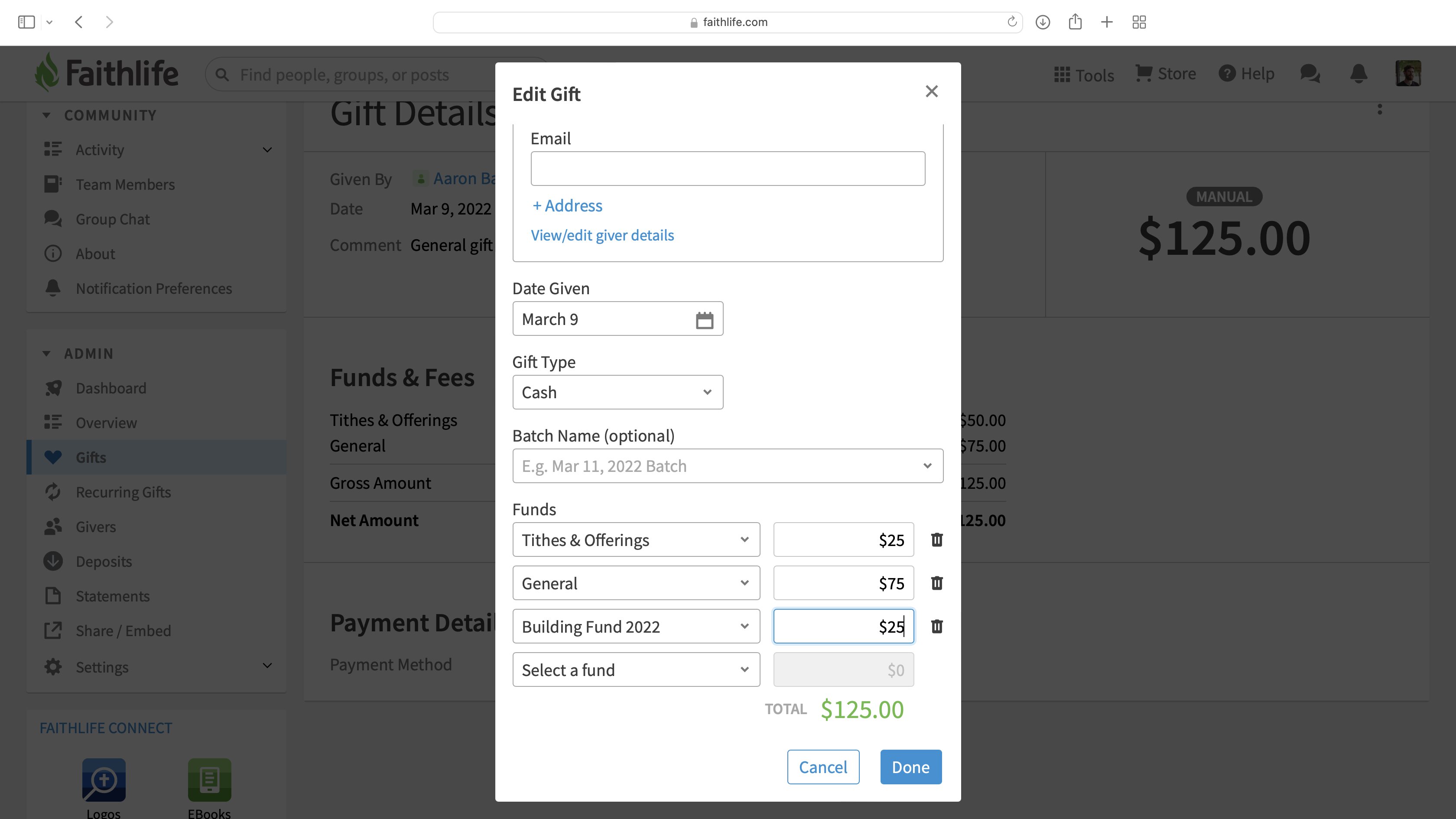Click the Faithlife logo
This screenshot has width=1456, height=819.
tap(106, 73)
